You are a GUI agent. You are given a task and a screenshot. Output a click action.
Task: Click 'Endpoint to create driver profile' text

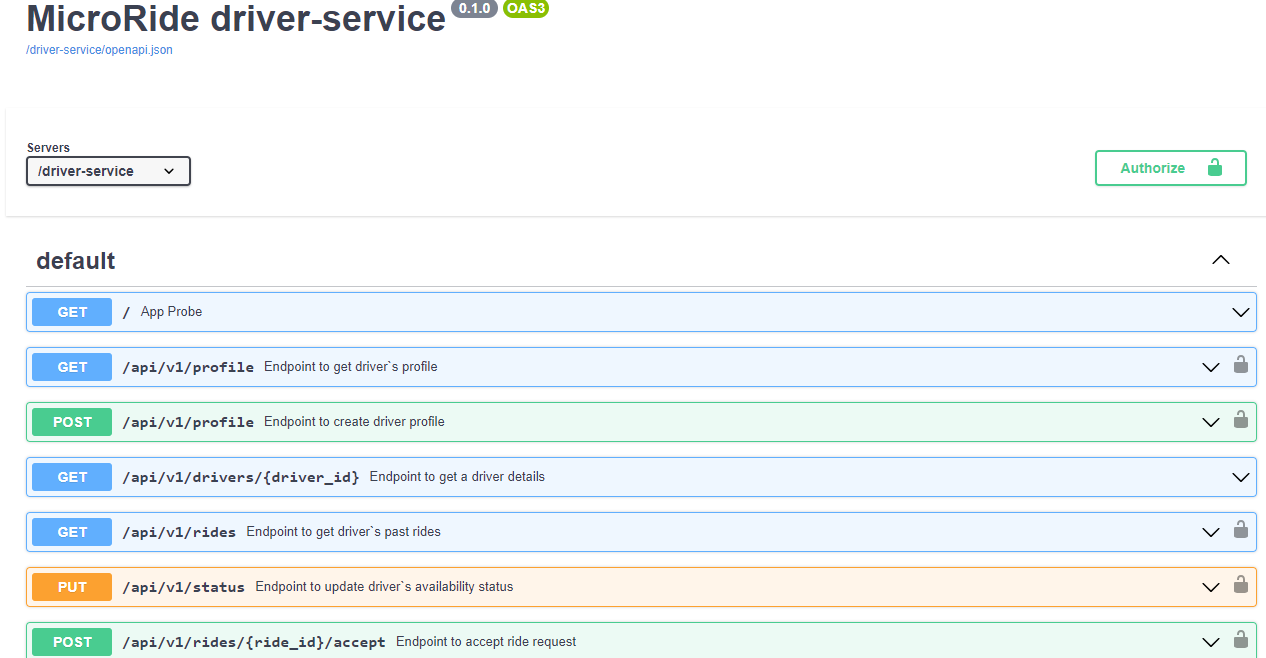(354, 422)
